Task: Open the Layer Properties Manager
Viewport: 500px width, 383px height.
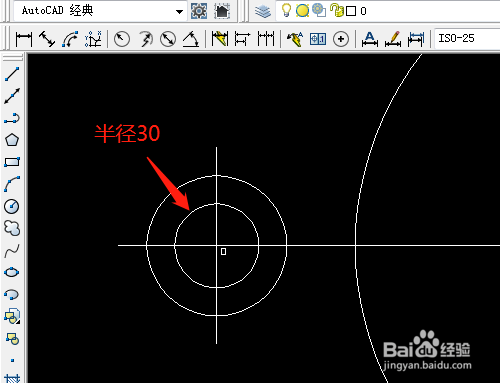Action: pos(263,11)
